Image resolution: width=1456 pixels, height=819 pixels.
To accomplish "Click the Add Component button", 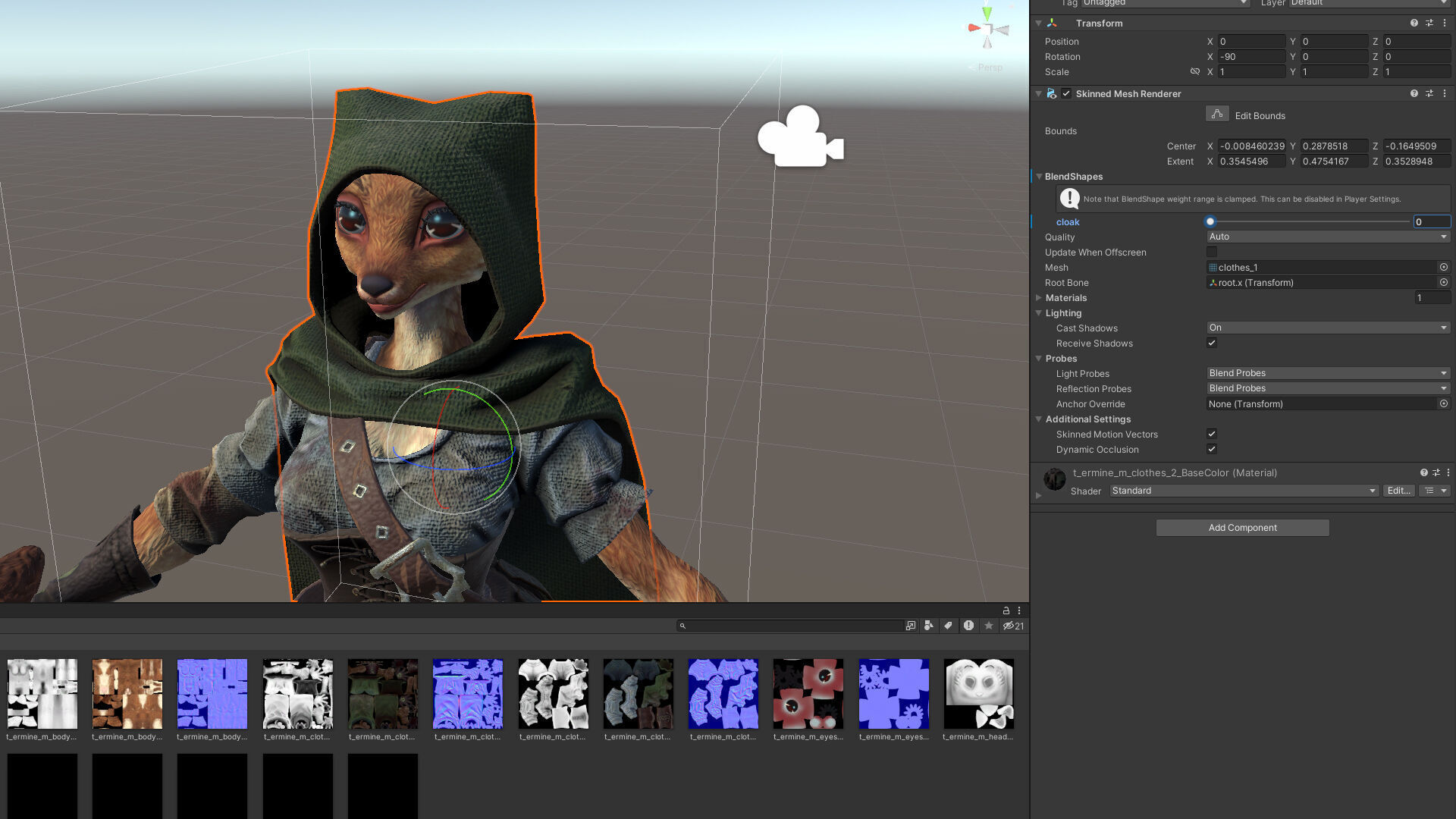I will [x=1242, y=528].
